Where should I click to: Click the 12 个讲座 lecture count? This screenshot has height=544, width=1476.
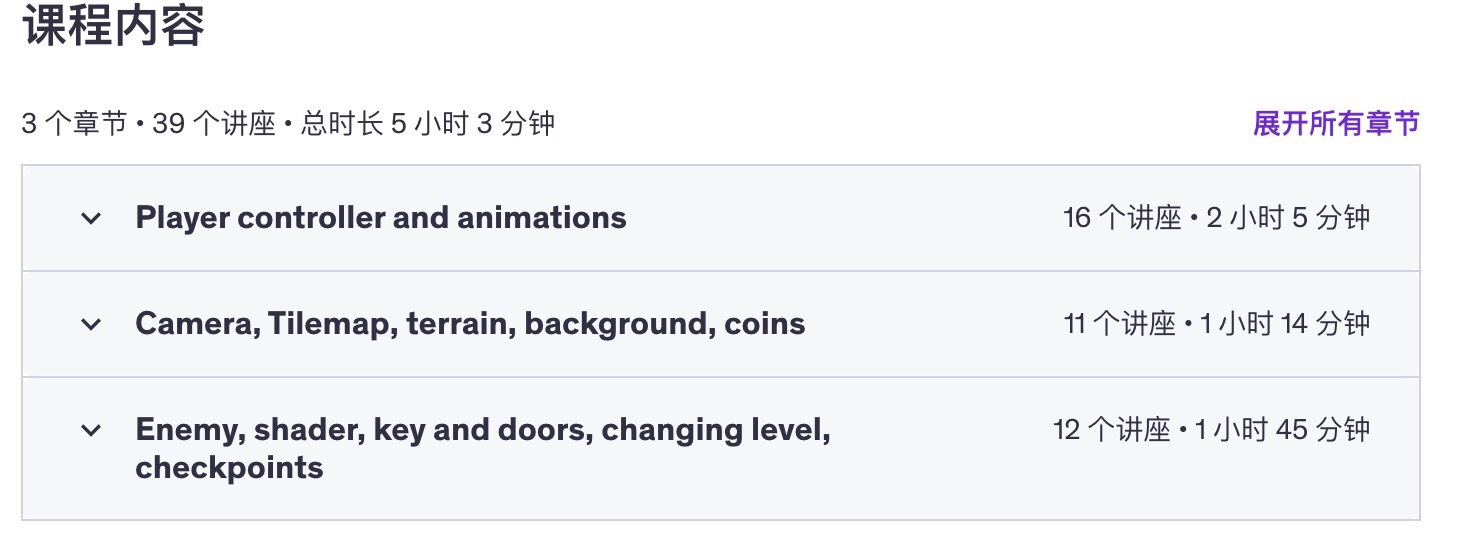(1111, 430)
